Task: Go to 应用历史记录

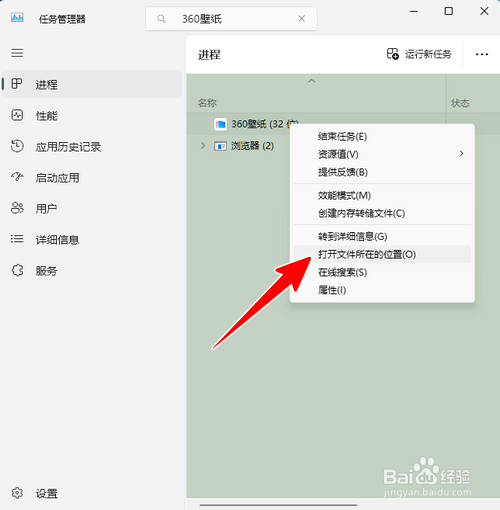Action: click(x=92, y=146)
